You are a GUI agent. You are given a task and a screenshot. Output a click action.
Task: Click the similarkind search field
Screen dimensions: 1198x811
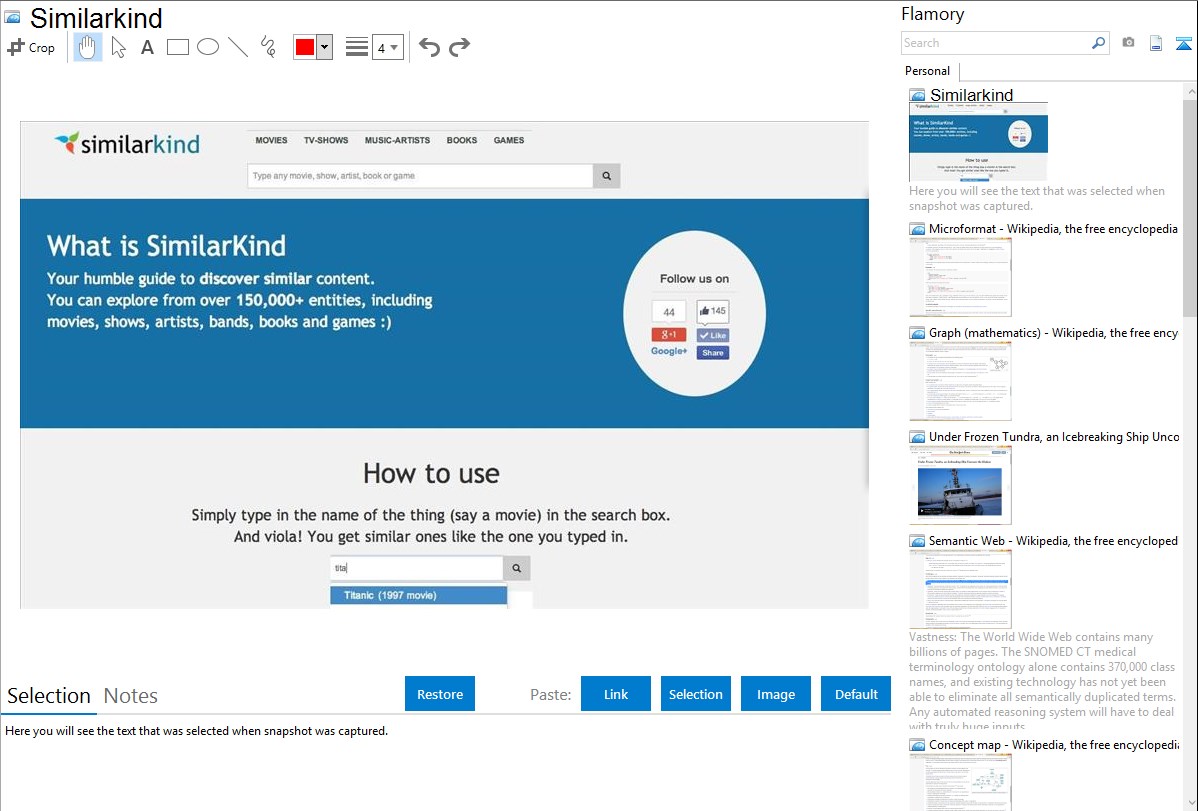pyautogui.click(x=420, y=176)
